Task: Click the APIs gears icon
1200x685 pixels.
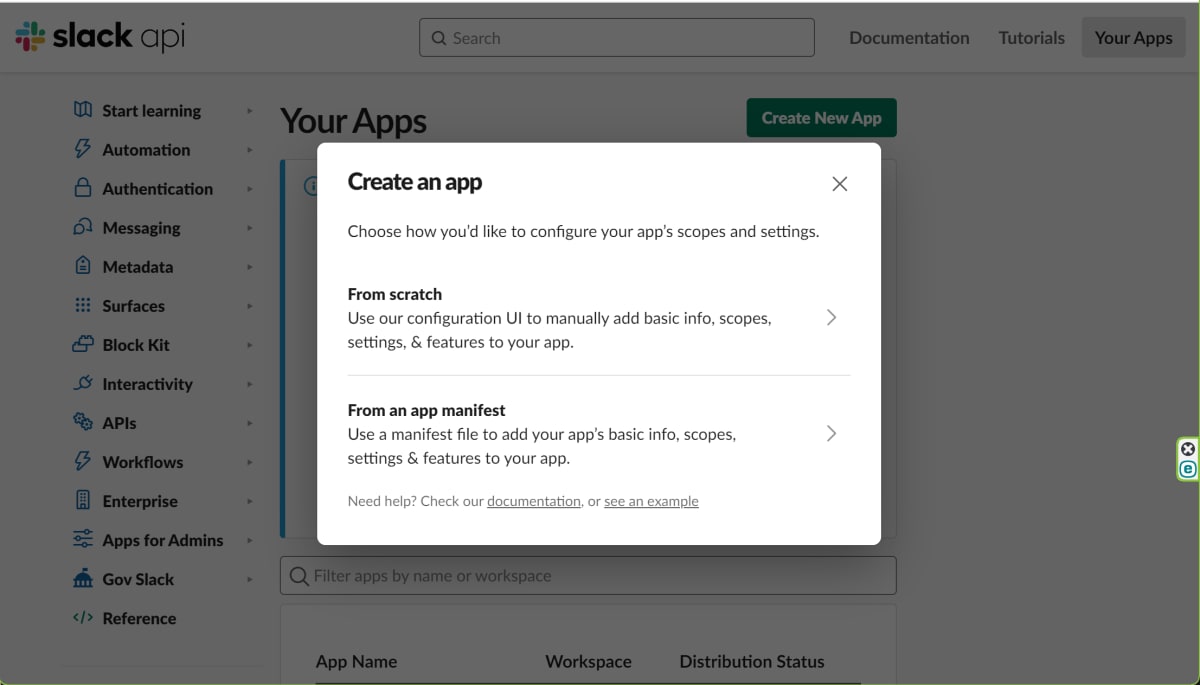Action: 83,422
